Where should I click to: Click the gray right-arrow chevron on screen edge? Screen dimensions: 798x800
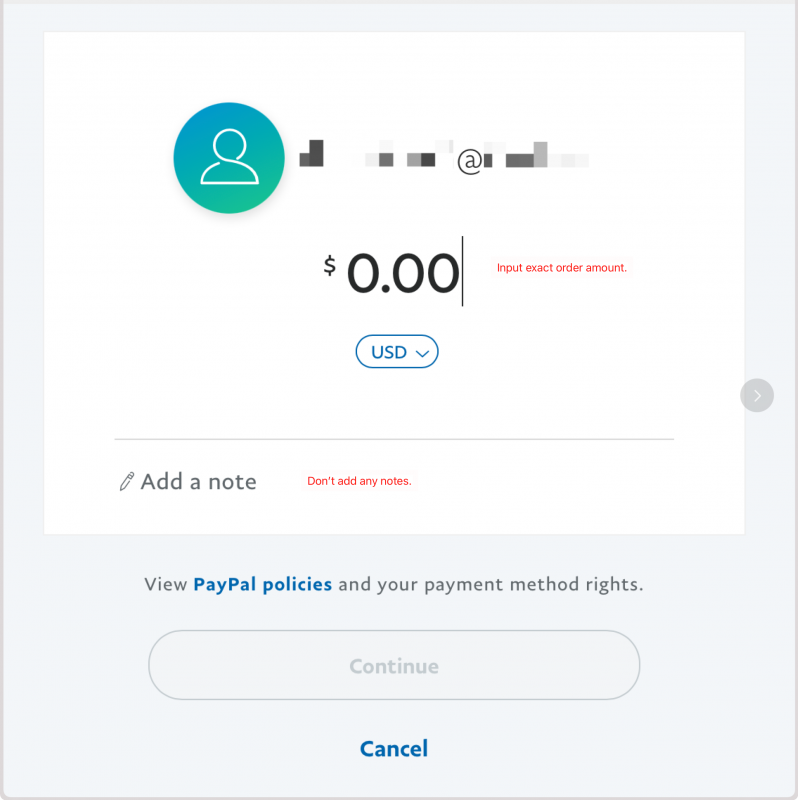click(x=757, y=395)
